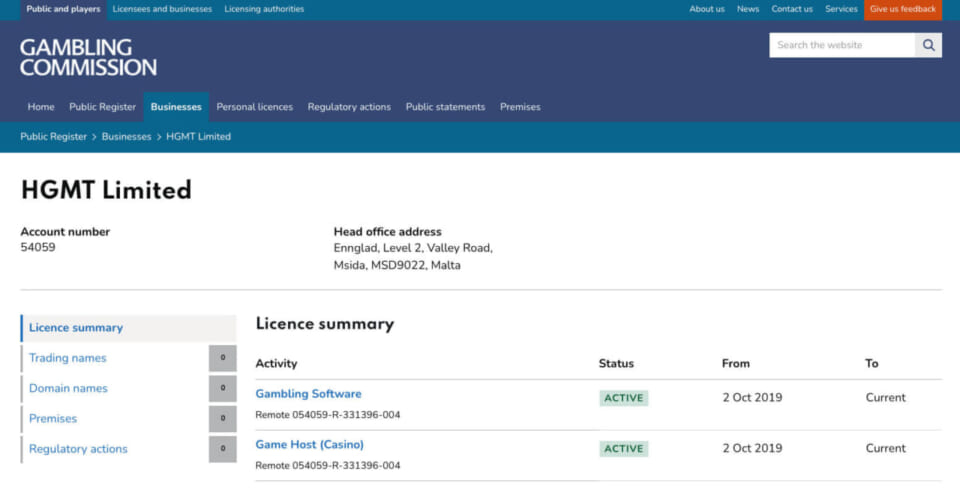Click address line Msida, MSD9022, Malta
The height and width of the screenshot is (496, 960).
click(397, 265)
